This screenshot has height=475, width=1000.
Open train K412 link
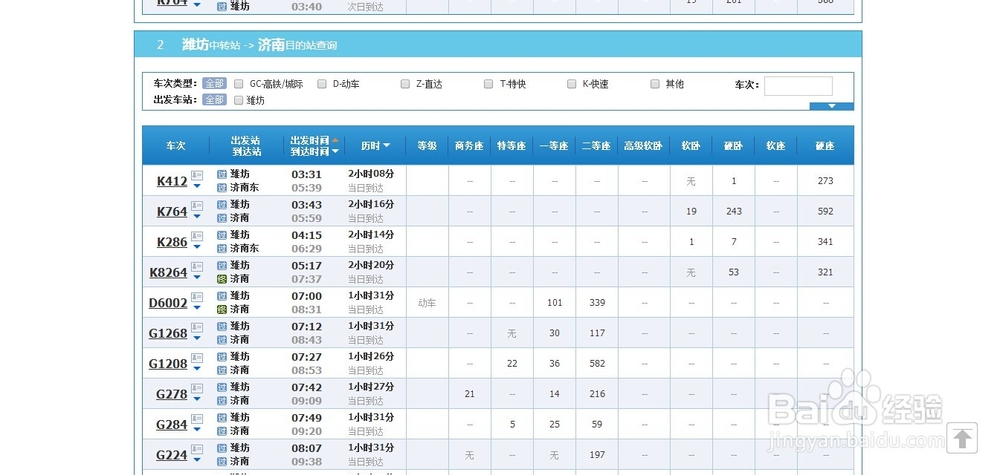pyautogui.click(x=172, y=181)
